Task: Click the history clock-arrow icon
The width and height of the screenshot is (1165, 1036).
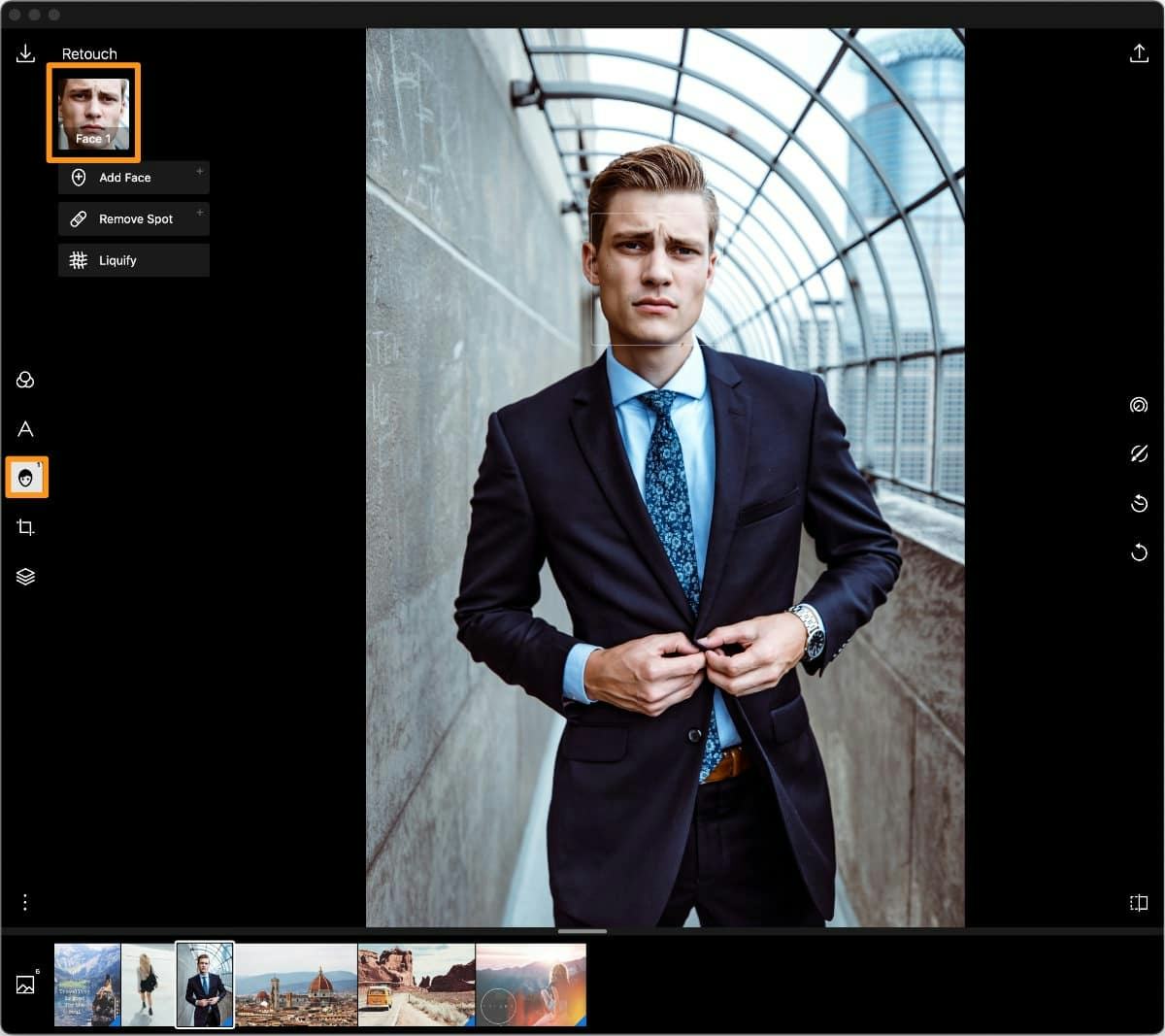Action: coord(1139,503)
